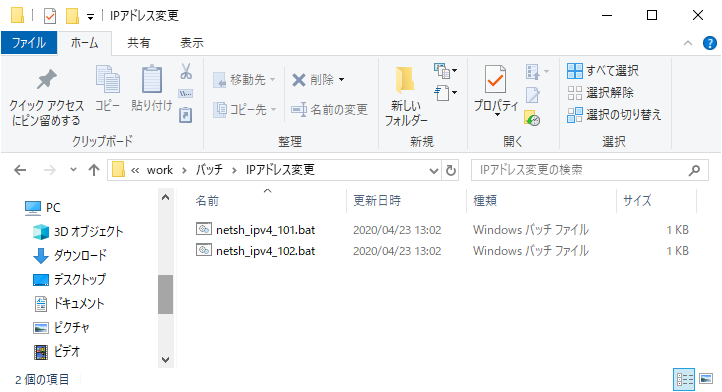Switch to the Home tab
The height and width of the screenshot is (392, 722).
(84, 43)
